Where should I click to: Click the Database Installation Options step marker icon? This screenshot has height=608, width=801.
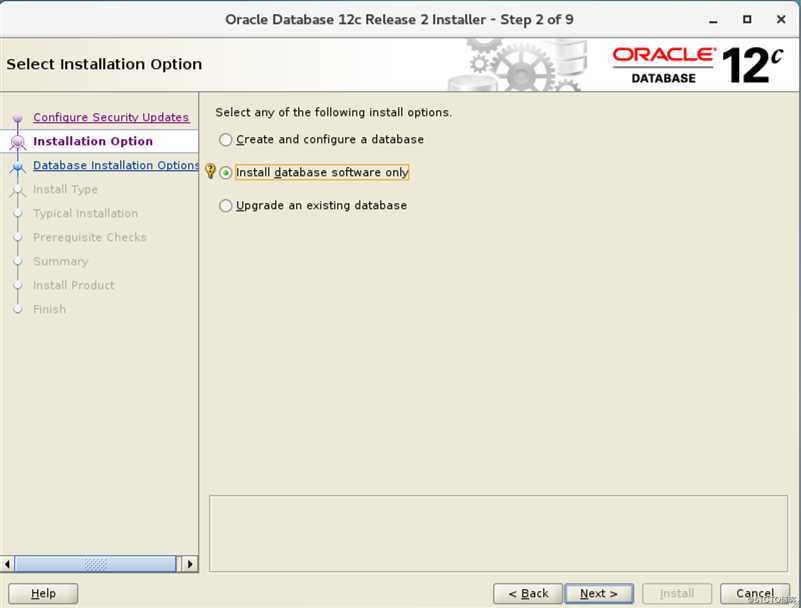pyautogui.click(x=18, y=167)
